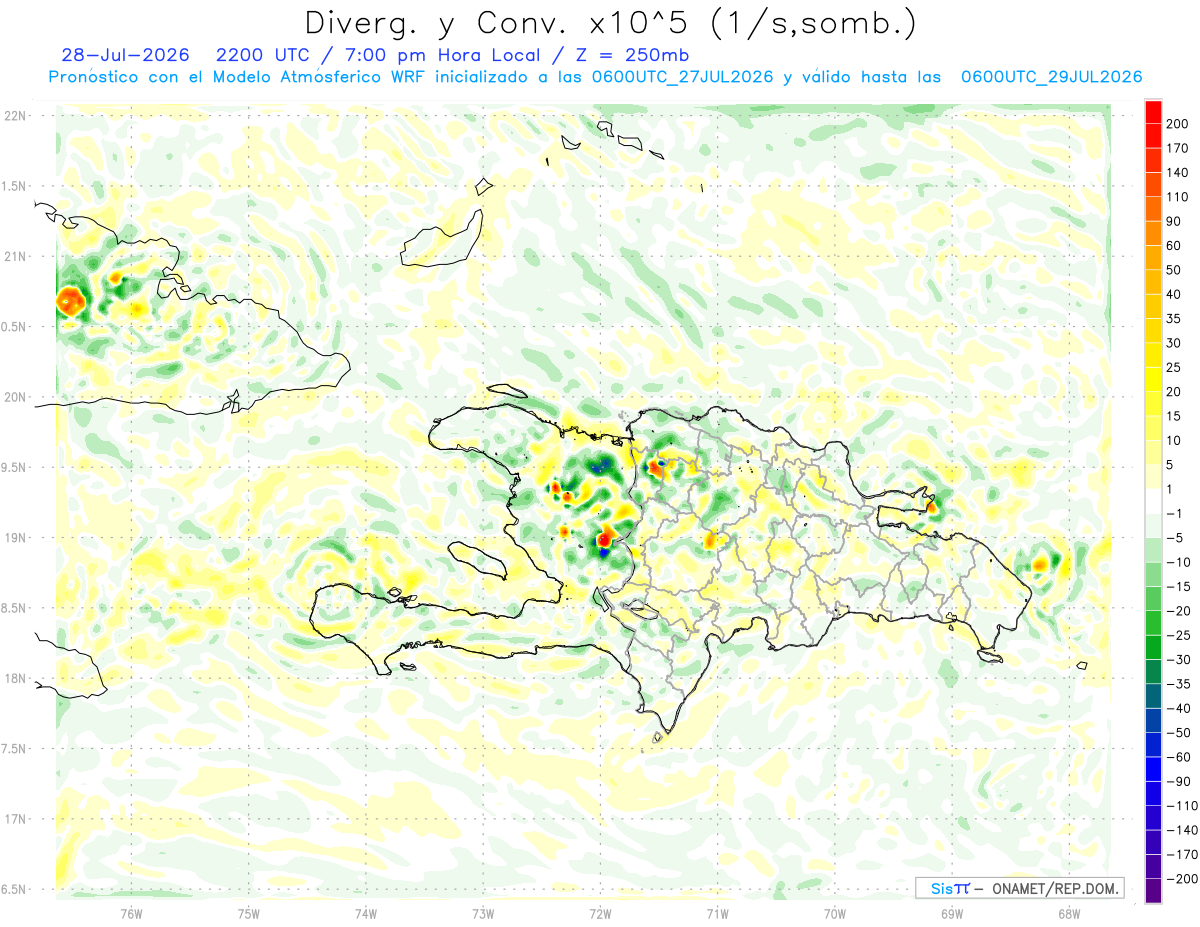The width and height of the screenshot is (1200, 927).
Task: Click the latitude label '20N'
Action: point(15,397)
